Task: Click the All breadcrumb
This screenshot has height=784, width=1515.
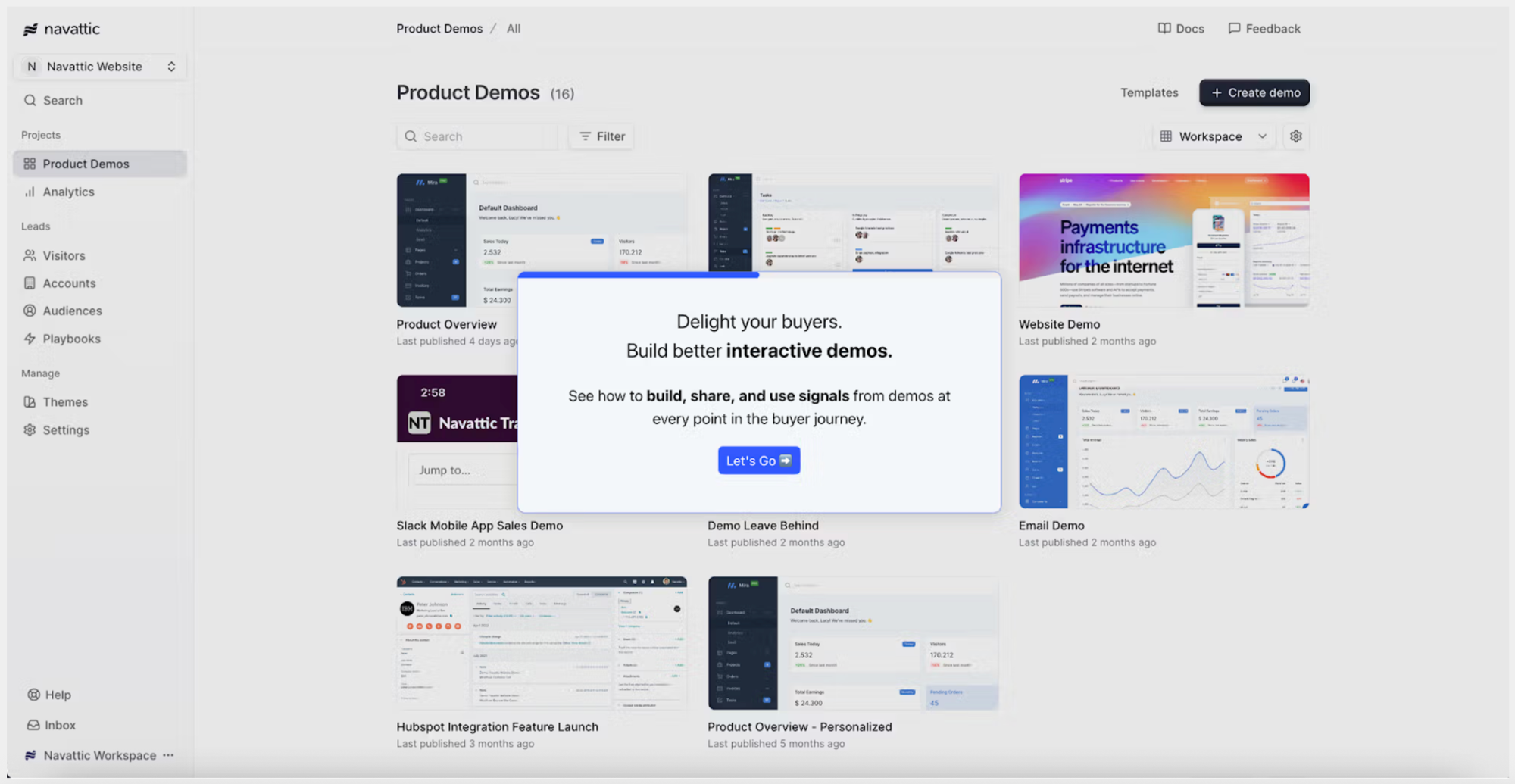Action: [x=514, y=28]
